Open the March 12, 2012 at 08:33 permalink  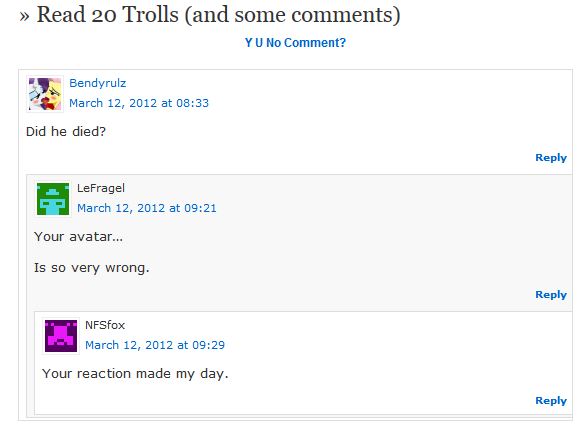pyautogui.click(x=139, y=103)
